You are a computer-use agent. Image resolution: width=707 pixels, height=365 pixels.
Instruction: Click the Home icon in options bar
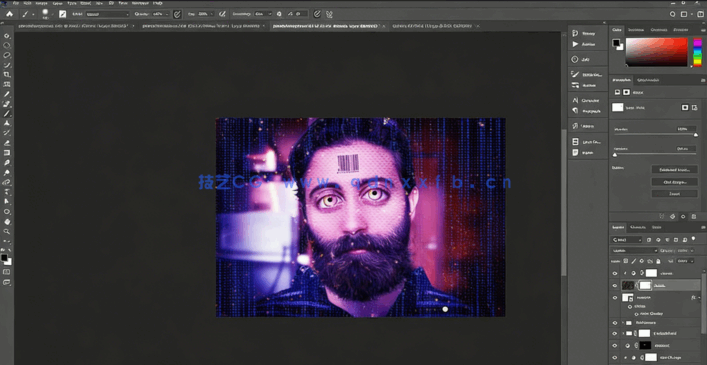pyautogui.click(x=9, y=14)
